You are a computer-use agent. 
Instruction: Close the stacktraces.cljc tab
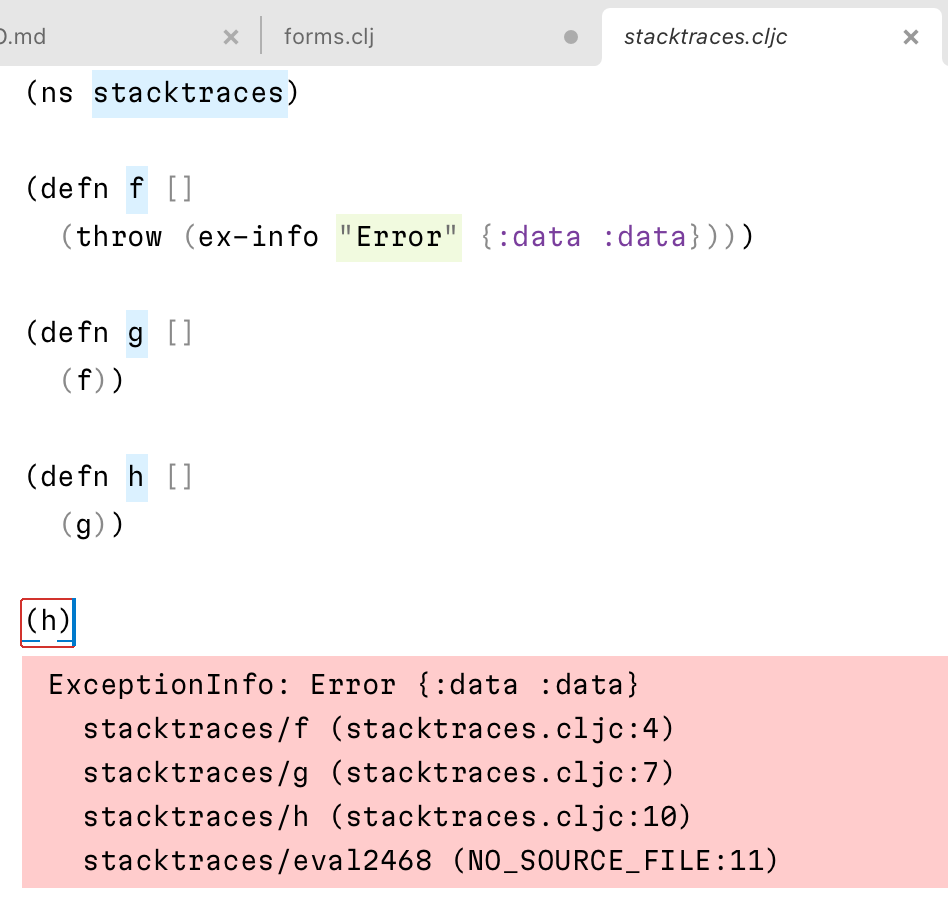click(x=911, y=37)
